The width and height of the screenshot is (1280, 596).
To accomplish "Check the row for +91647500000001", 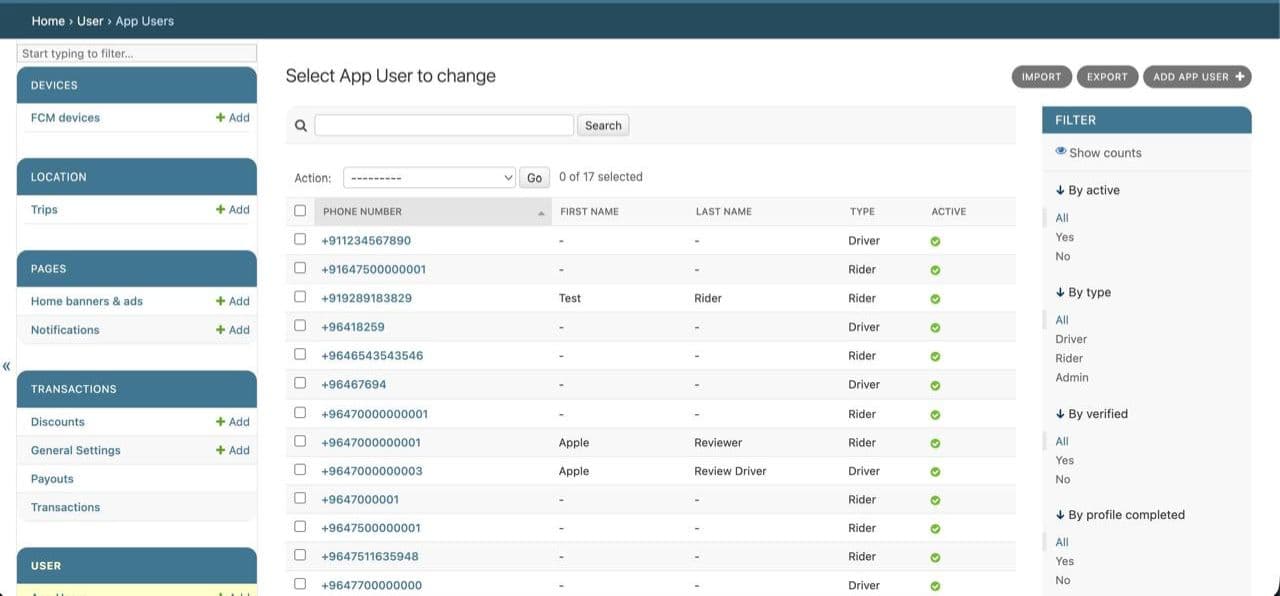I will pos(300,268).
